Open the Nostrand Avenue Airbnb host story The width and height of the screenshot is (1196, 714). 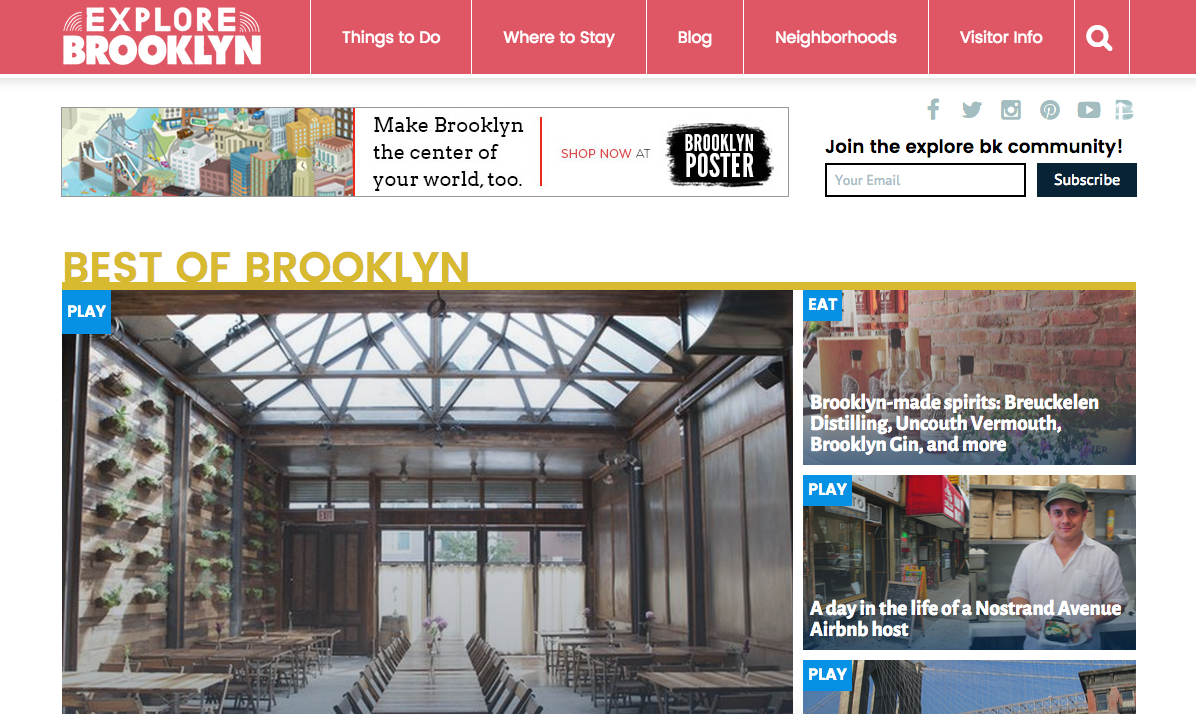(965, 619)
